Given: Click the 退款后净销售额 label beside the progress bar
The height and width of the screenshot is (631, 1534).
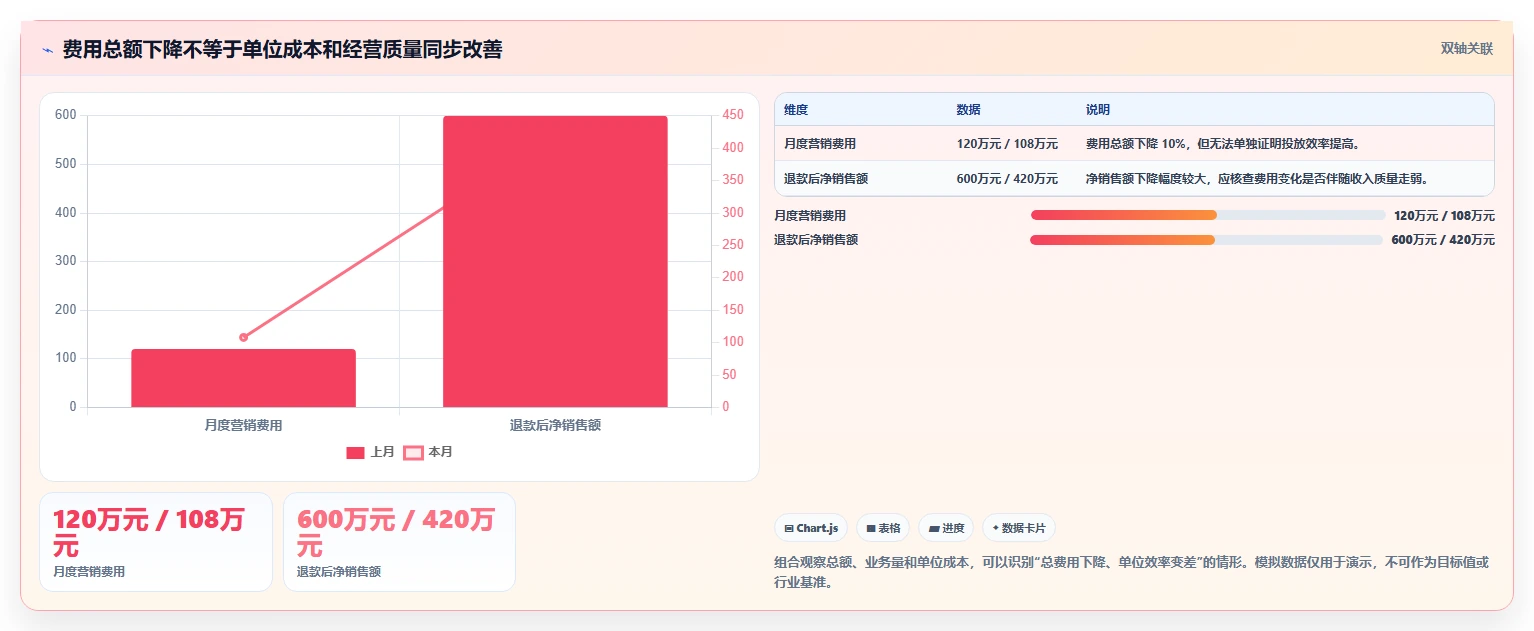Looking at the screenshot, I should pyautogui.click(x=816, y=240).
